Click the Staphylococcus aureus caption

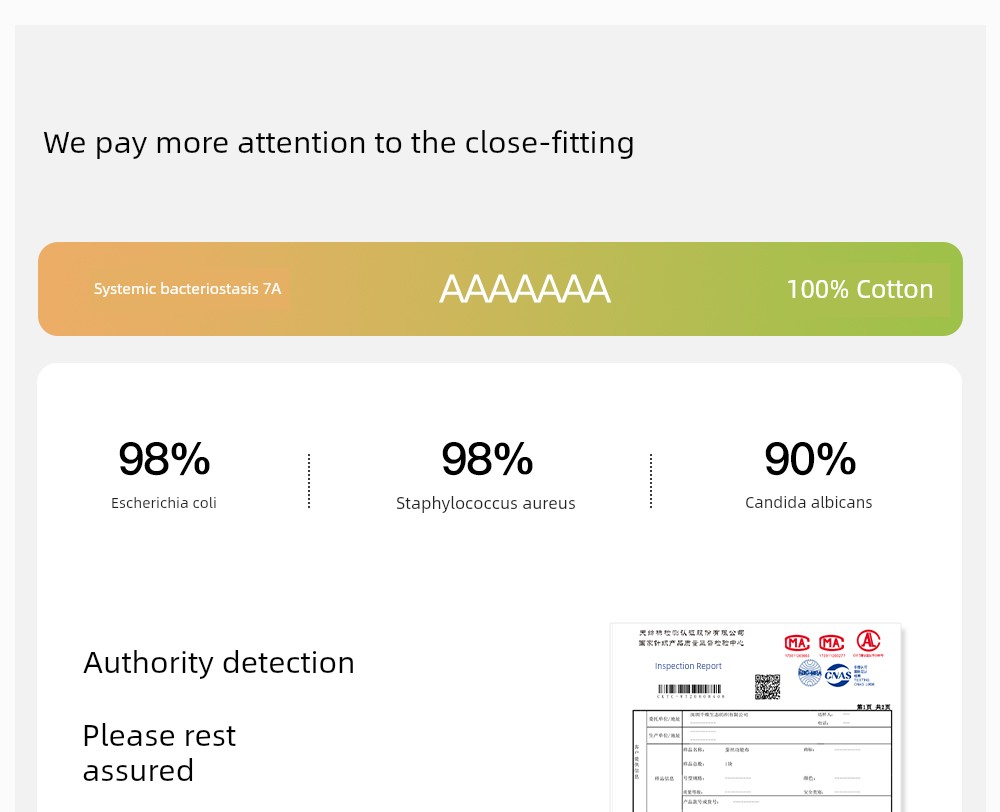(x=486, y=503)
